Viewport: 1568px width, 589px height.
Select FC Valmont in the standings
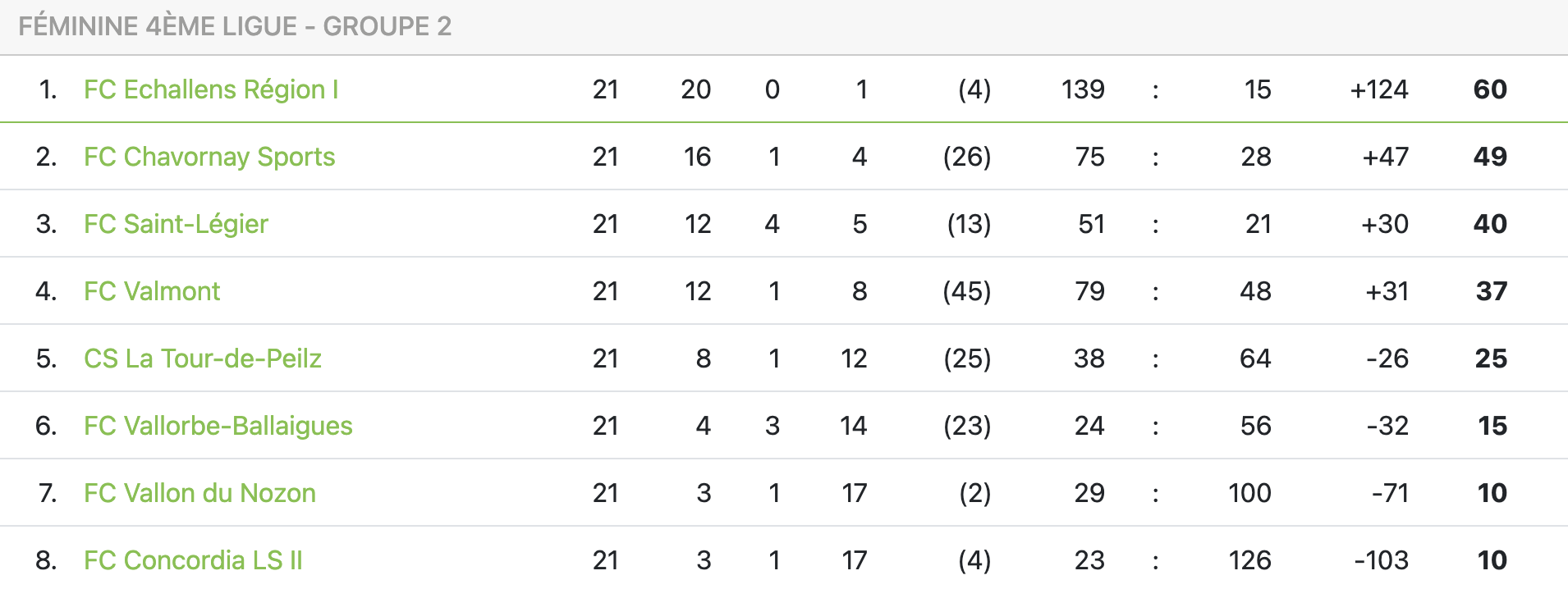[152, 291]
